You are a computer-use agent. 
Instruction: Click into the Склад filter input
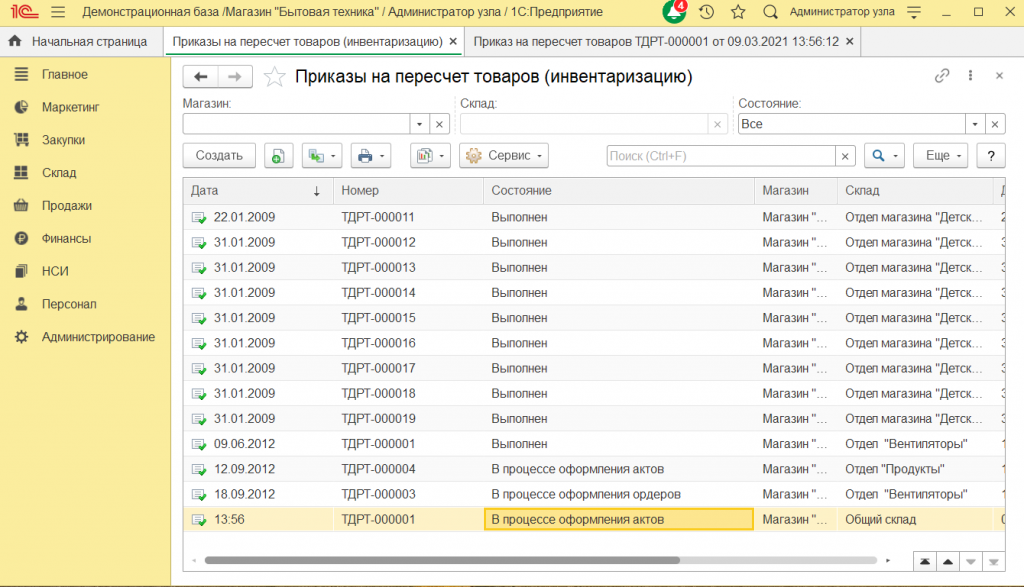click(x=584, y=124)
